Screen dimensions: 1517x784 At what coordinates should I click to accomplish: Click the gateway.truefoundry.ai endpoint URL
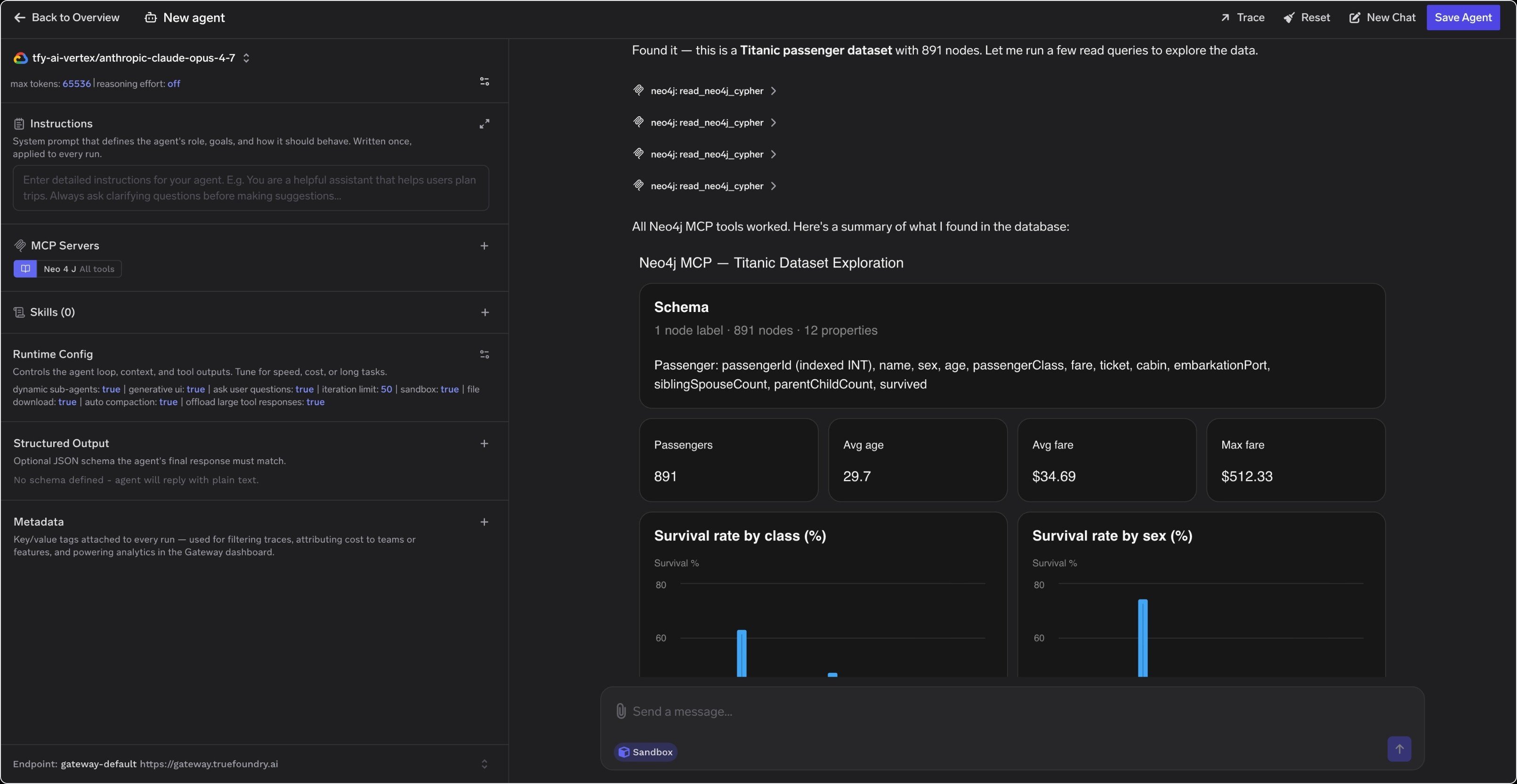click(209, 764)
